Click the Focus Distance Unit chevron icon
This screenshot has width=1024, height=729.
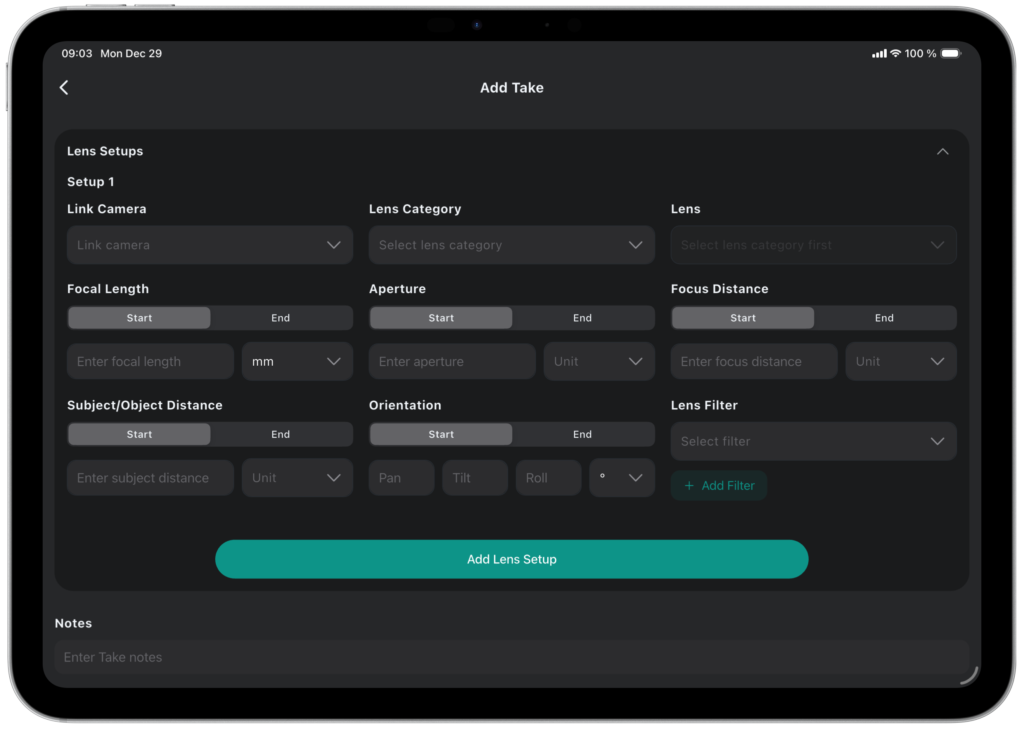[x=937, y=362]
